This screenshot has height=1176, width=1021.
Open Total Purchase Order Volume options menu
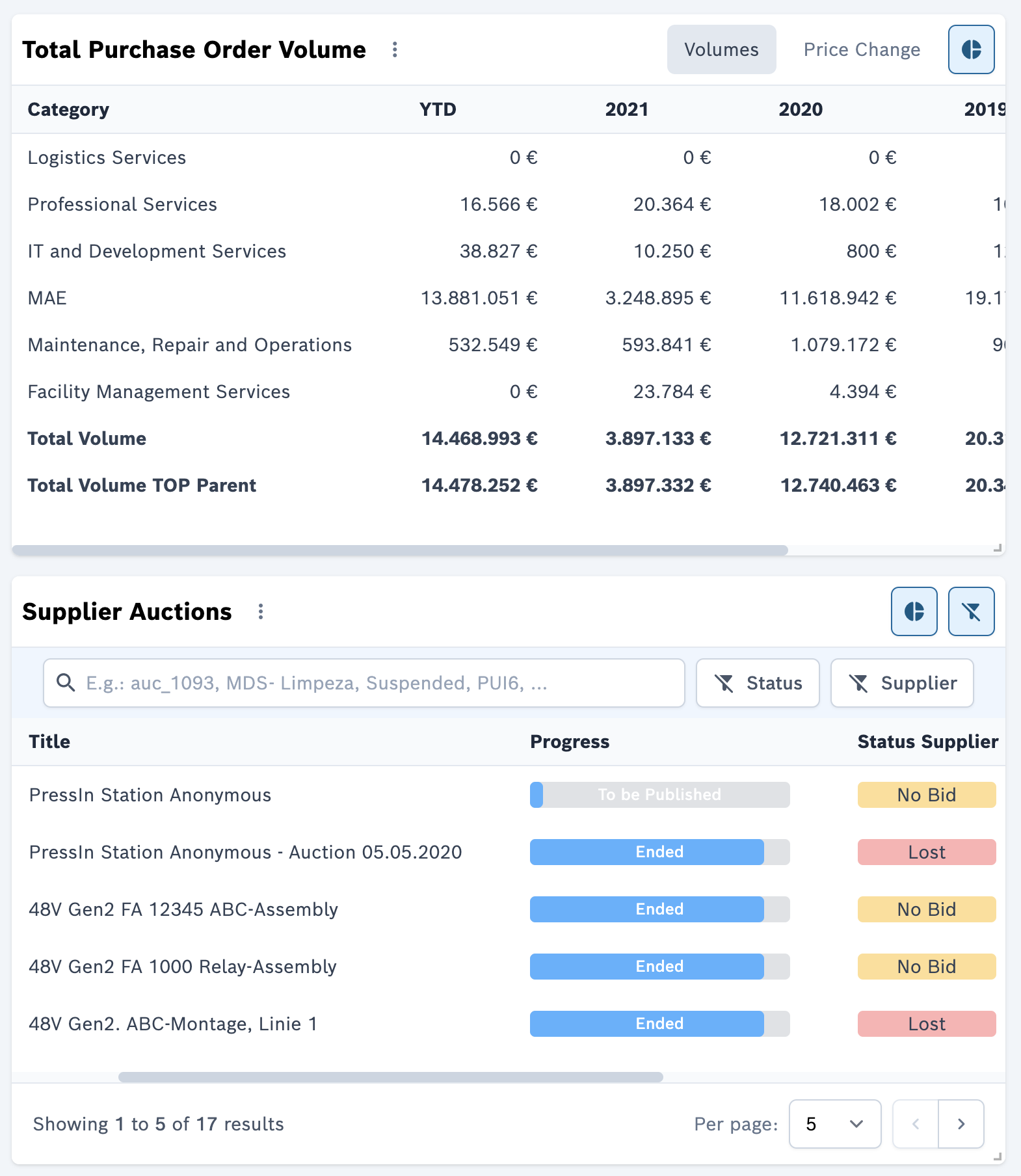pos(395,49)
